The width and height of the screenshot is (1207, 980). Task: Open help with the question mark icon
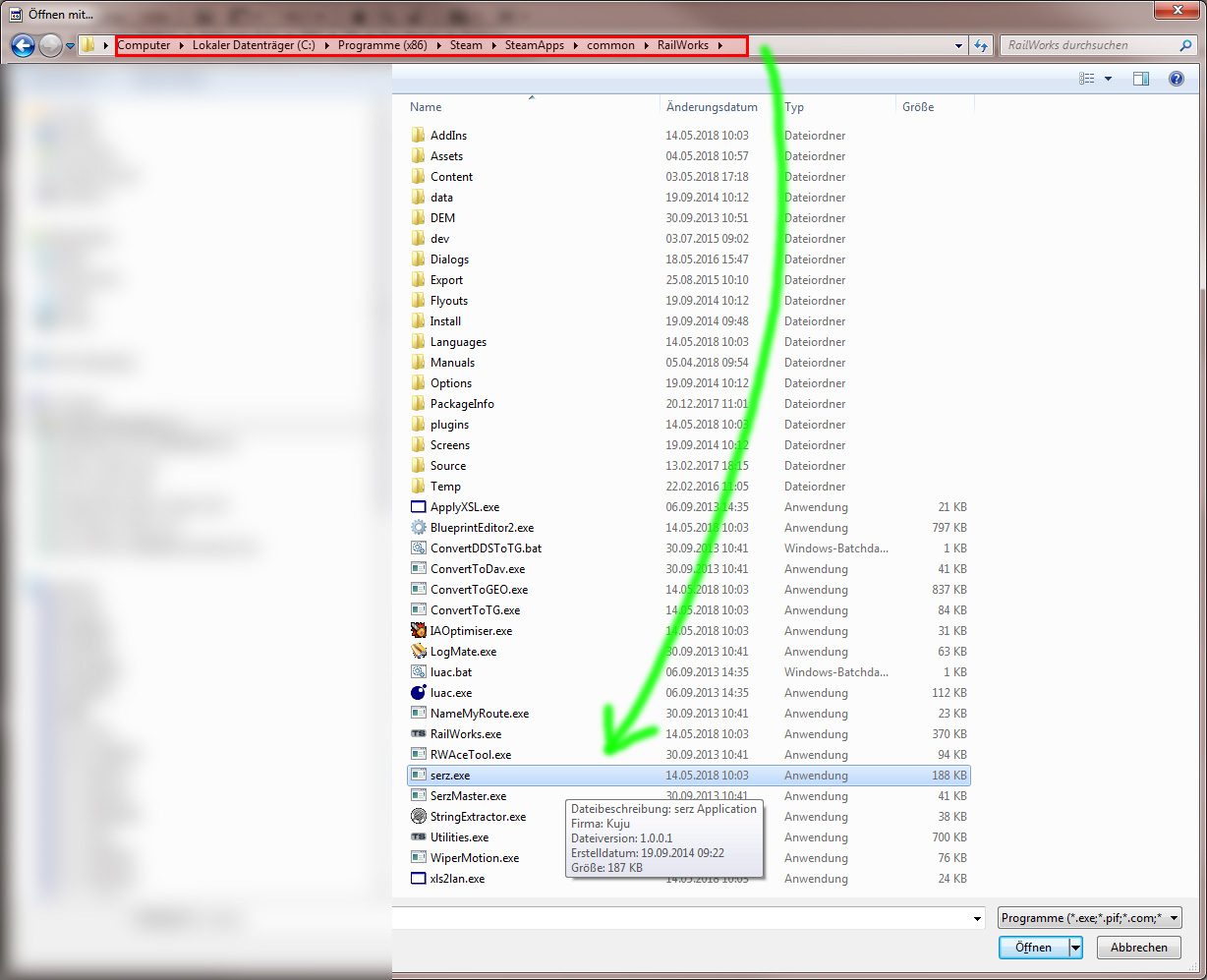[1176, 79]
